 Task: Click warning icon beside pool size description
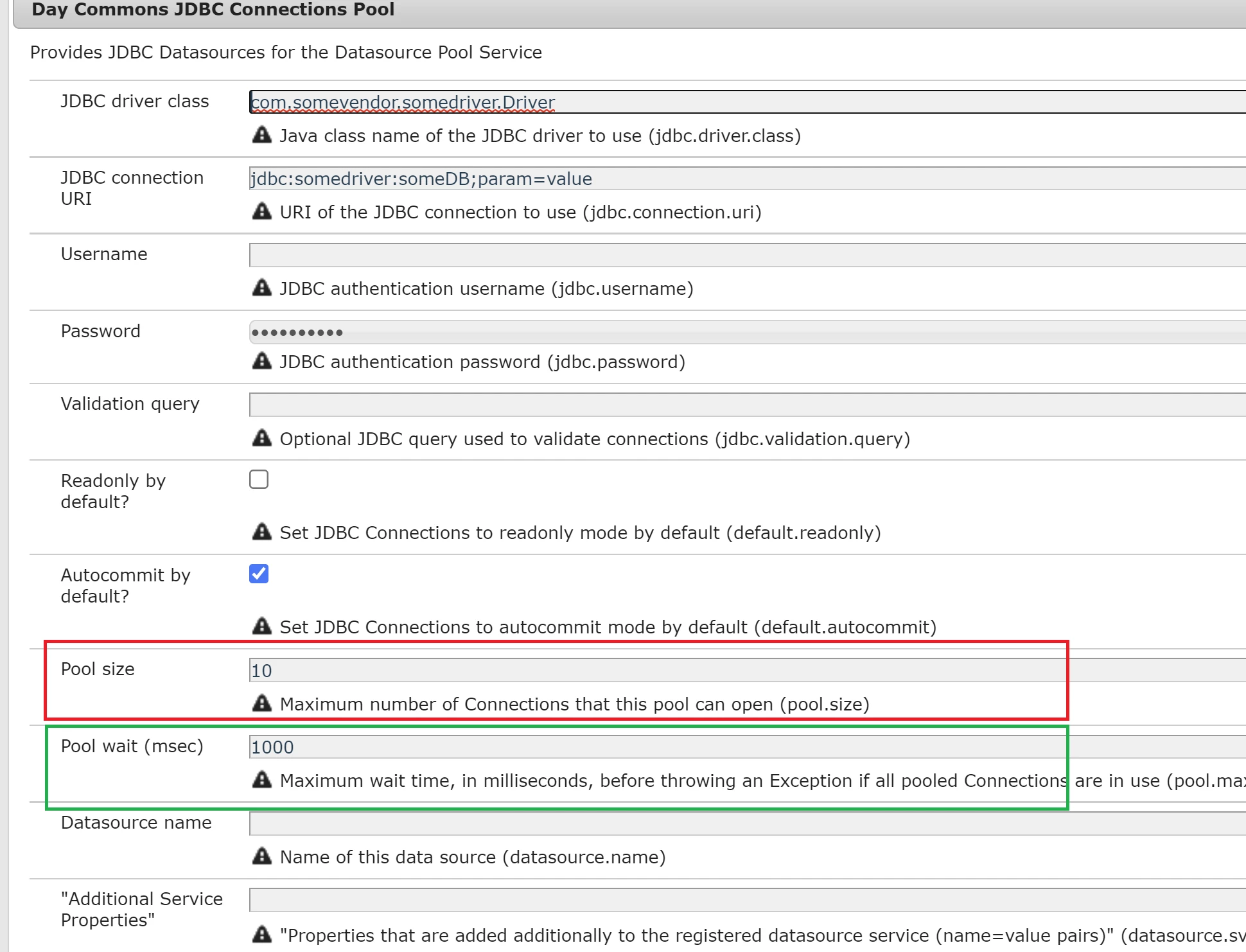(x=261, y=703)
